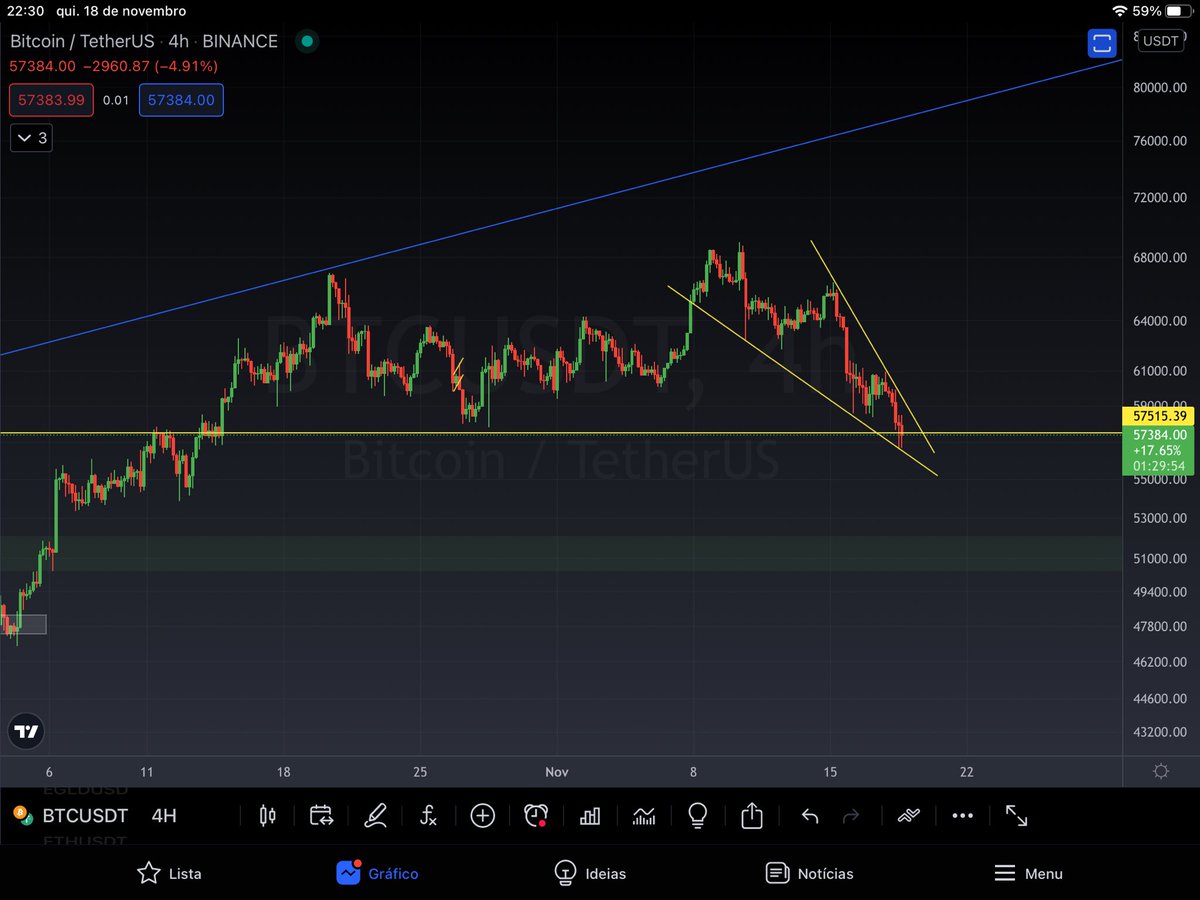
Task: Undo the last chart action
Action: pyautogui.click(x=810, y=817)
